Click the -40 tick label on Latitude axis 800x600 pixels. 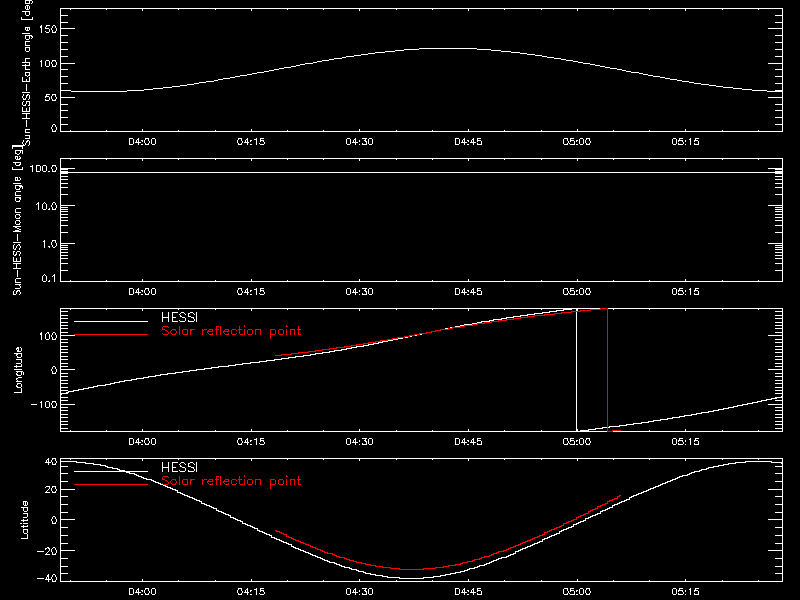47,578
